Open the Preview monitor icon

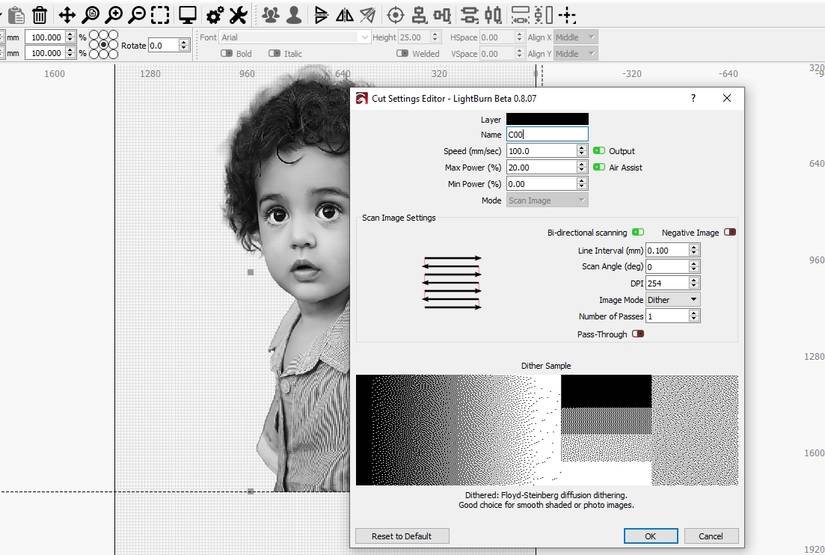[187, 15]
